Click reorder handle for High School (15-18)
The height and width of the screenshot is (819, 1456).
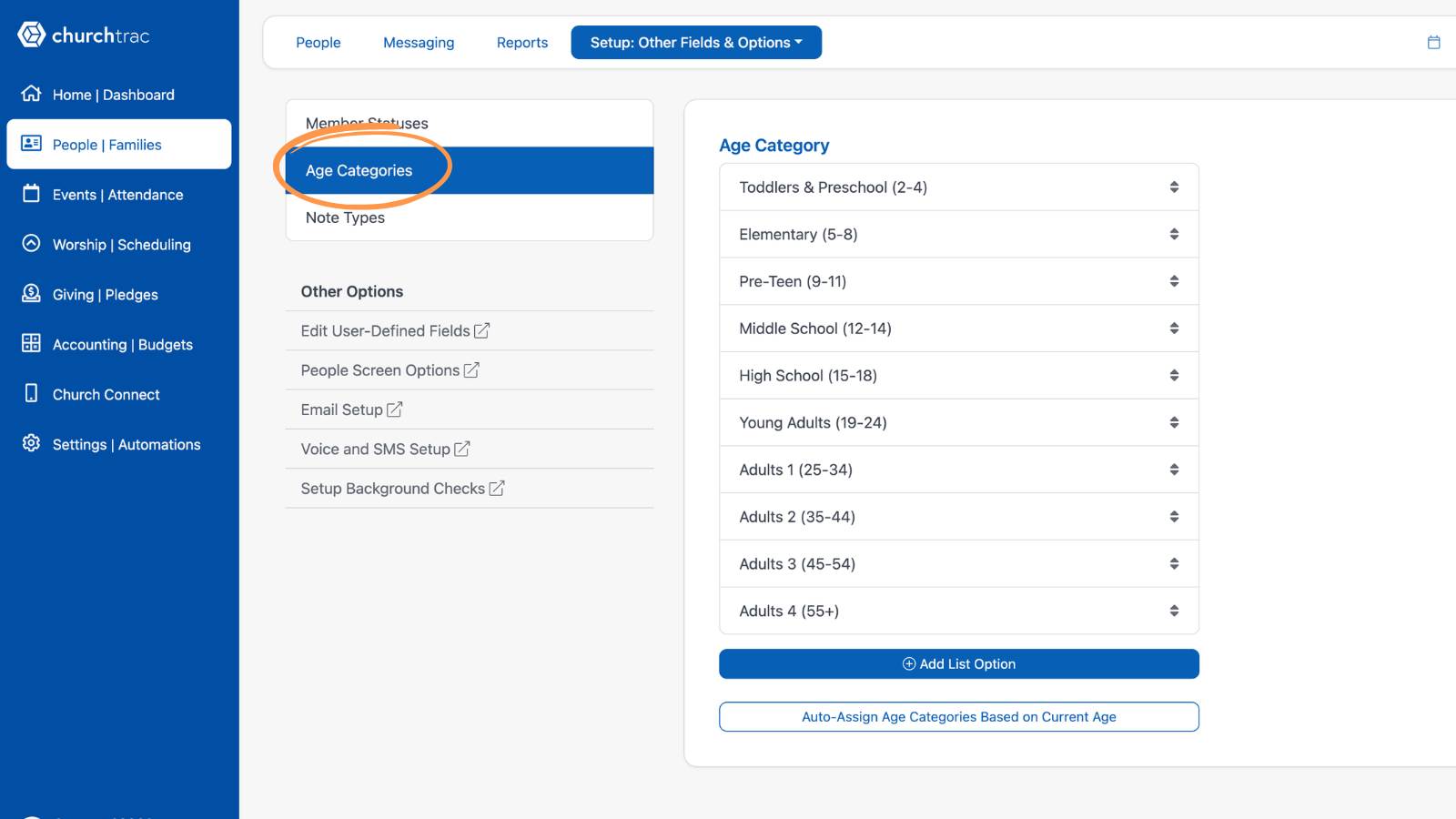tap(1174, 375)
